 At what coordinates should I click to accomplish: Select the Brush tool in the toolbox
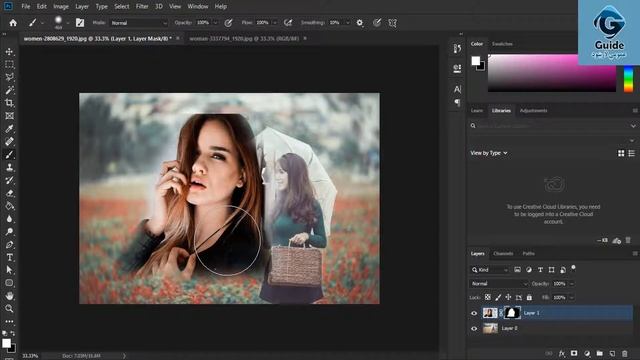(x=9, y=155)
